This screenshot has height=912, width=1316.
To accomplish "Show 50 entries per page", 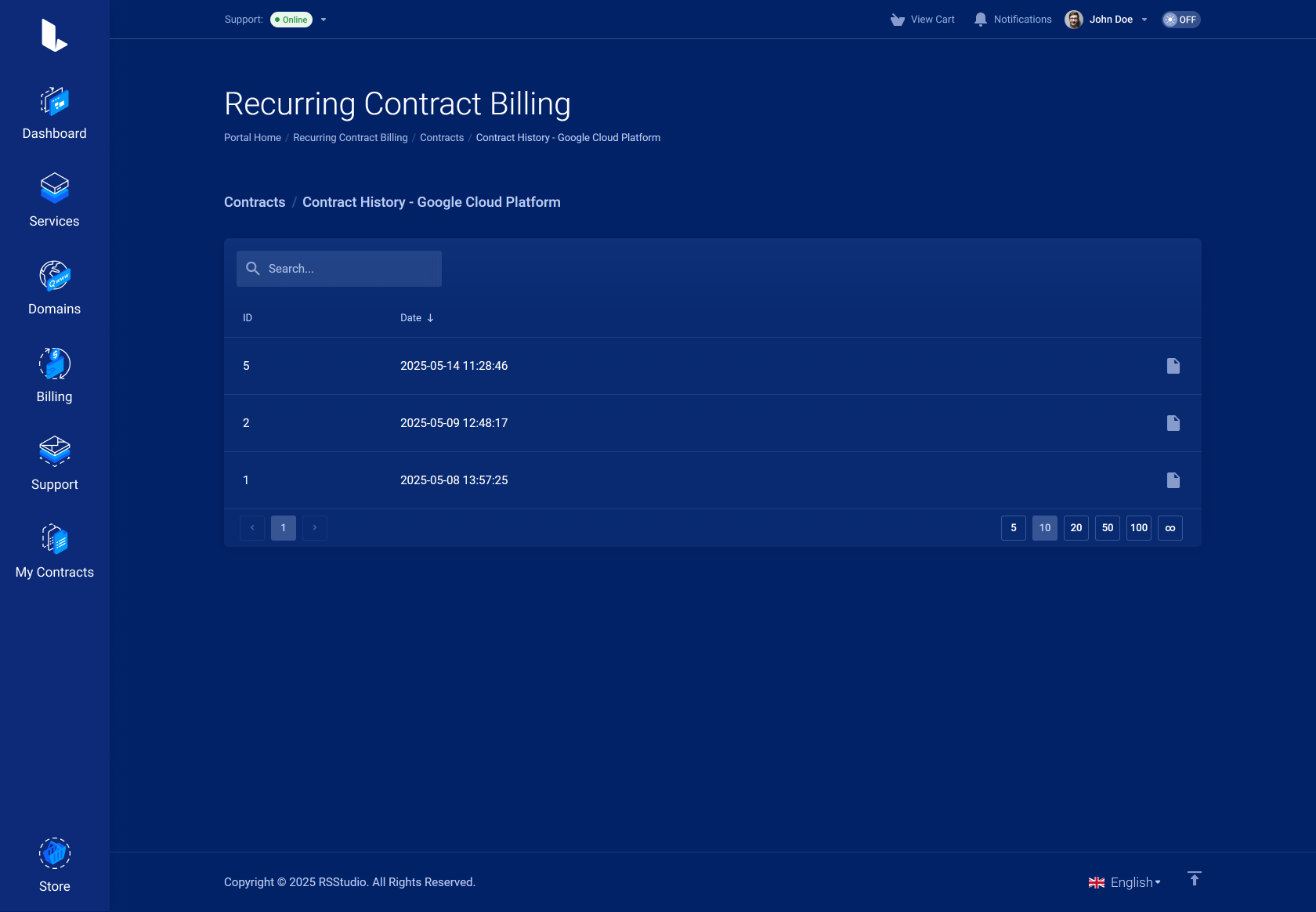I will [1108, 528].
